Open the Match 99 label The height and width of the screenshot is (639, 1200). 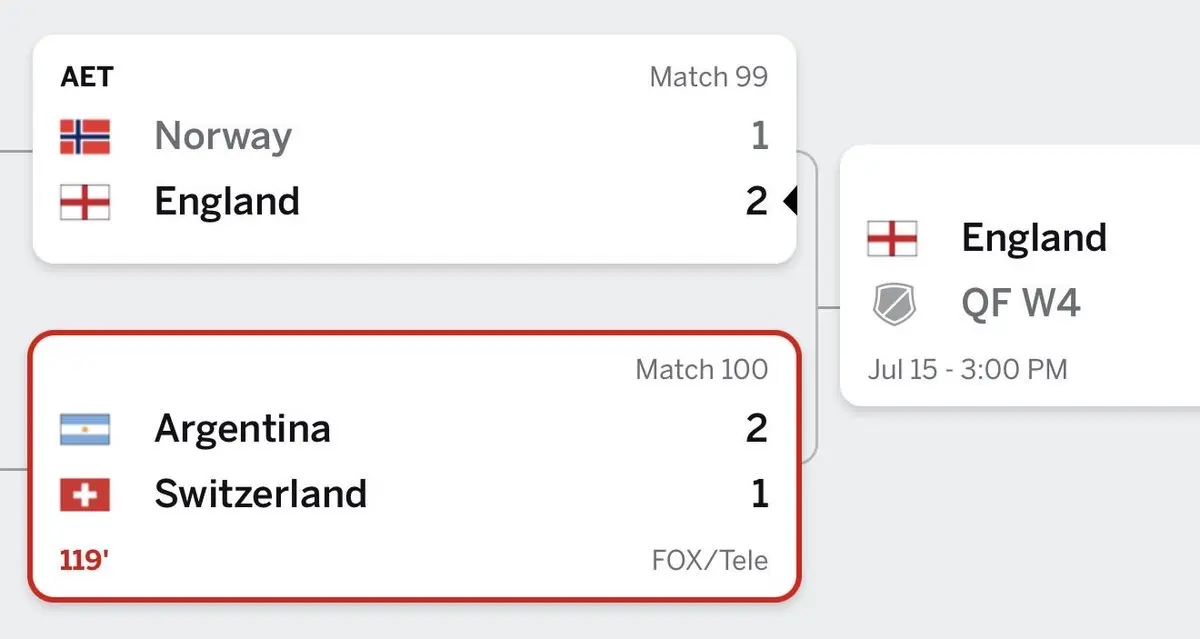click(709, 77)
